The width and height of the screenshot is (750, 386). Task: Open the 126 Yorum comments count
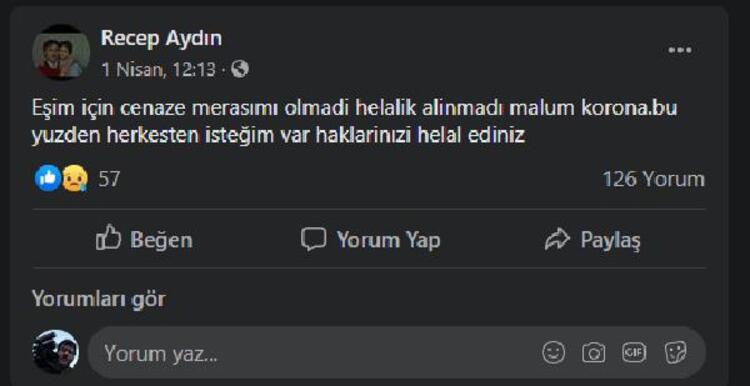(653, 179)
